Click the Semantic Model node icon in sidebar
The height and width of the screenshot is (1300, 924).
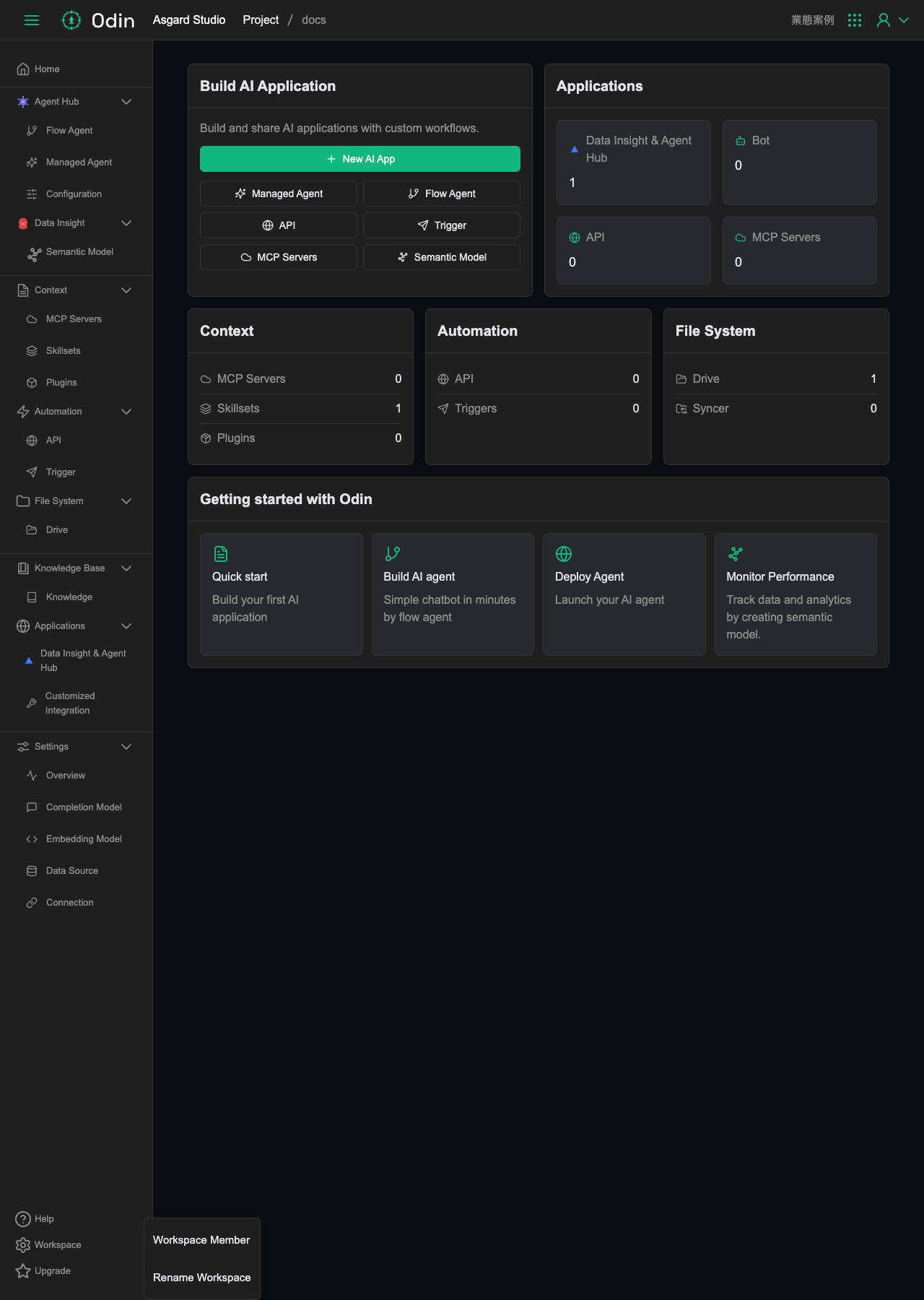[35, 253]
